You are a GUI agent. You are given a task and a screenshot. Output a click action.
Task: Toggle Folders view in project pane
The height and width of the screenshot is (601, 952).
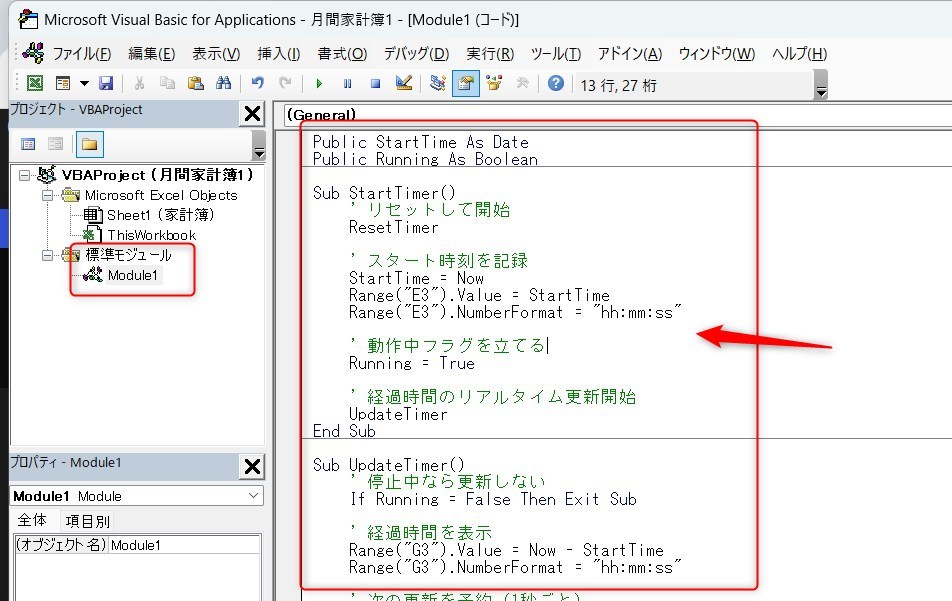click(x=90, y=144)
